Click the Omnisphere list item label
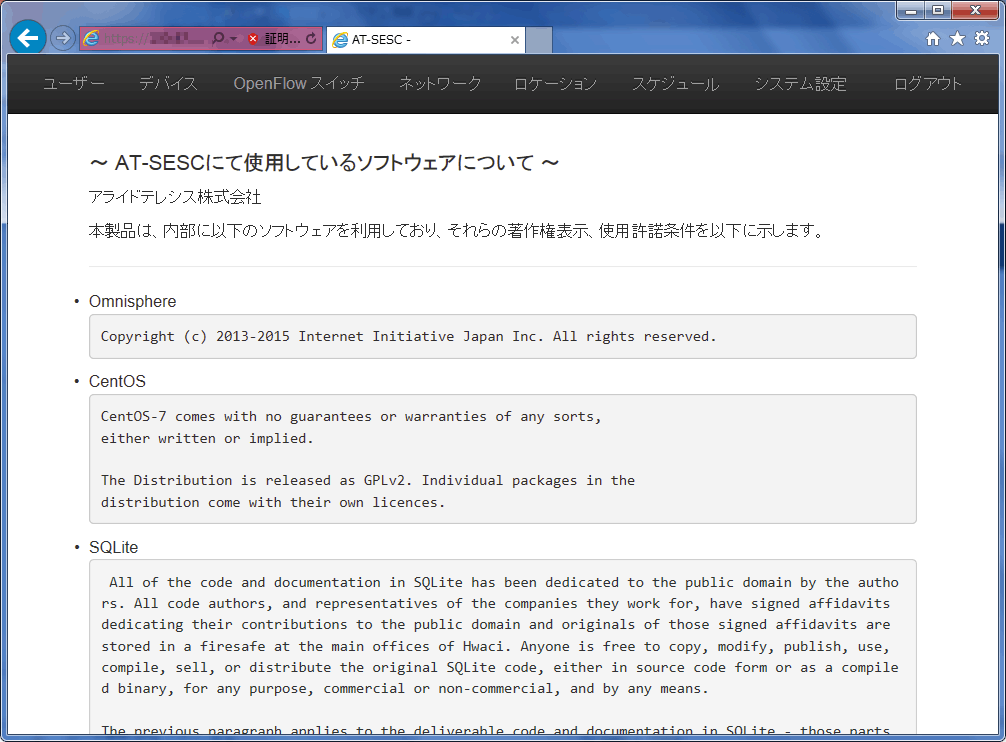Image resolution: width=1006 pixels, height=742 pixels. (x=132, y=301)
